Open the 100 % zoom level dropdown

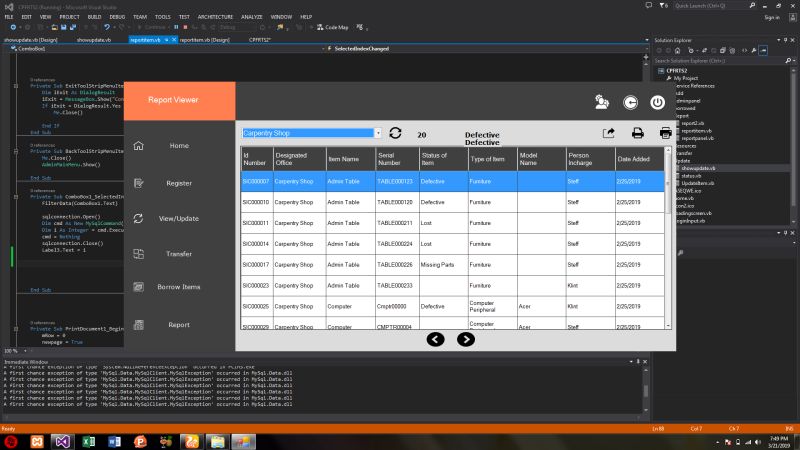click(x=25, y=351)
